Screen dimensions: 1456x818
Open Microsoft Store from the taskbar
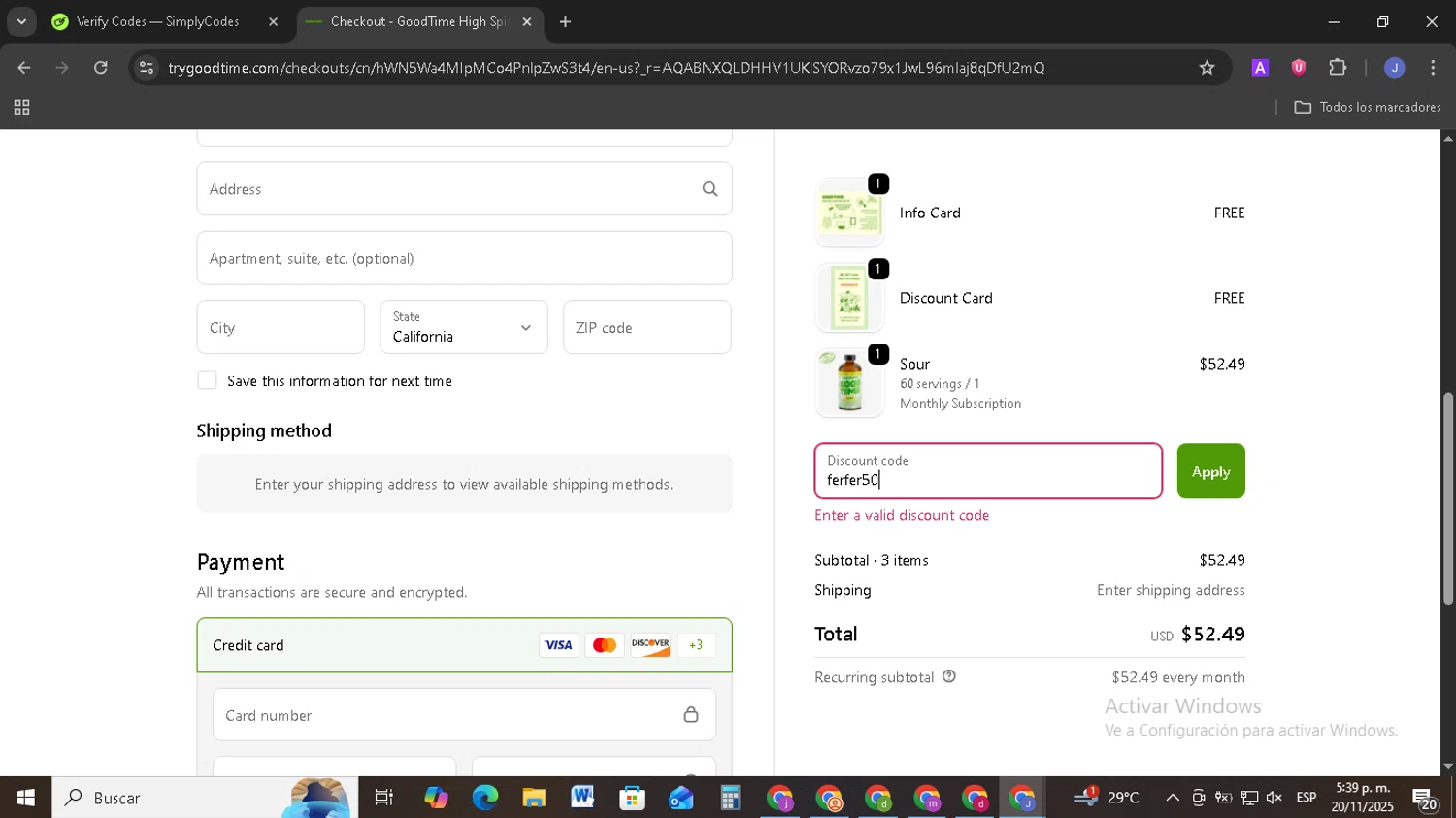pos(632,798)
